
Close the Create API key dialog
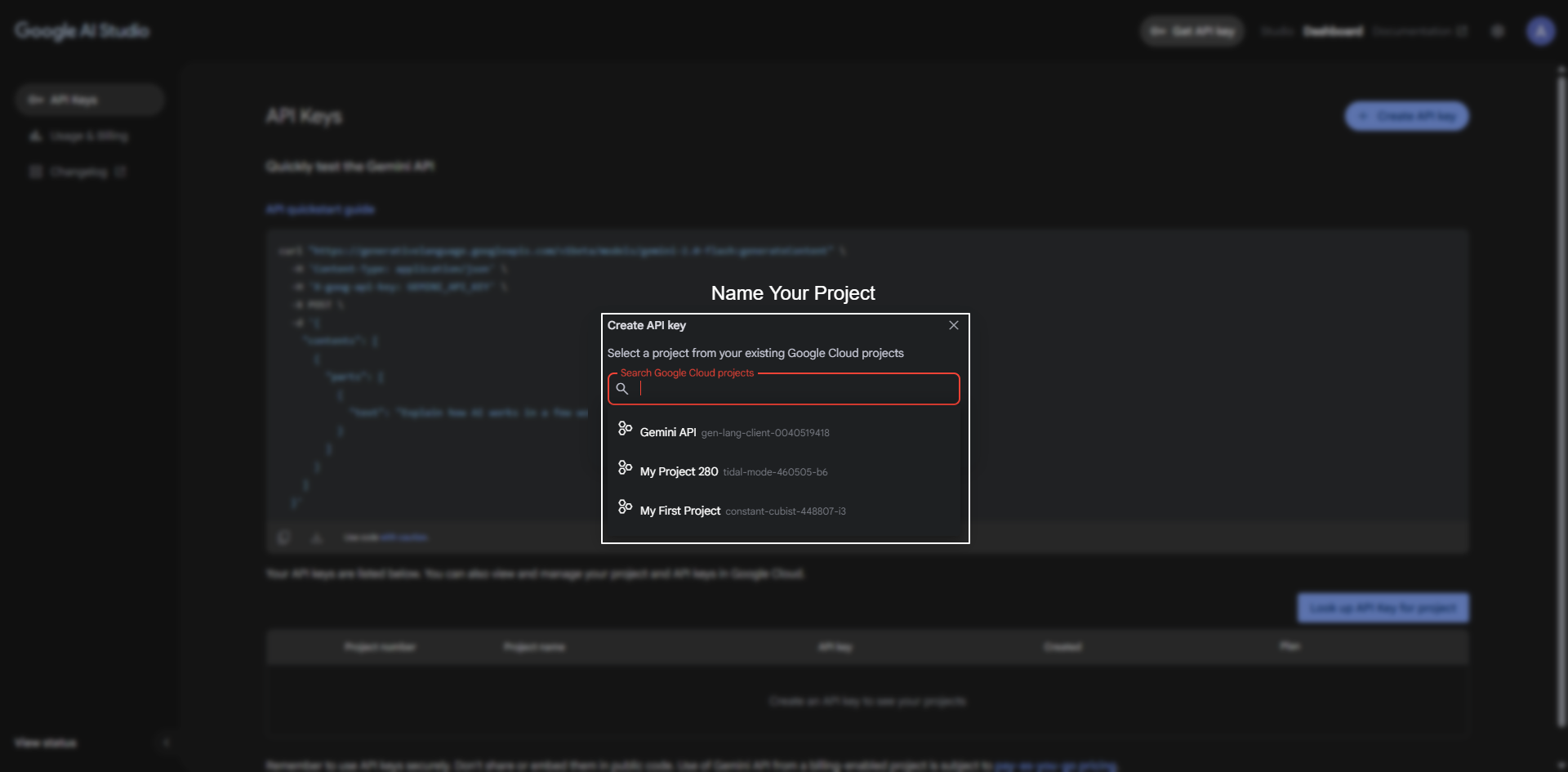point(953,325)
